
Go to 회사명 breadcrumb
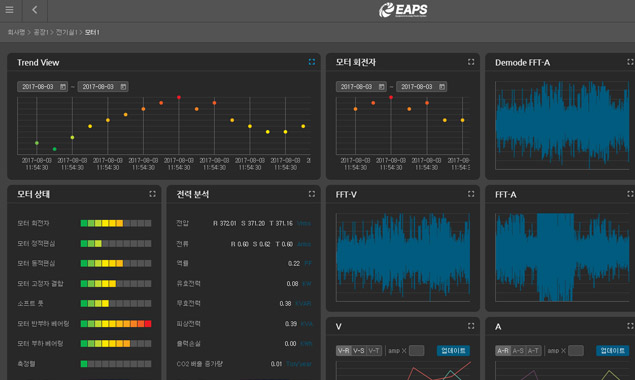[x=16, y=32]
